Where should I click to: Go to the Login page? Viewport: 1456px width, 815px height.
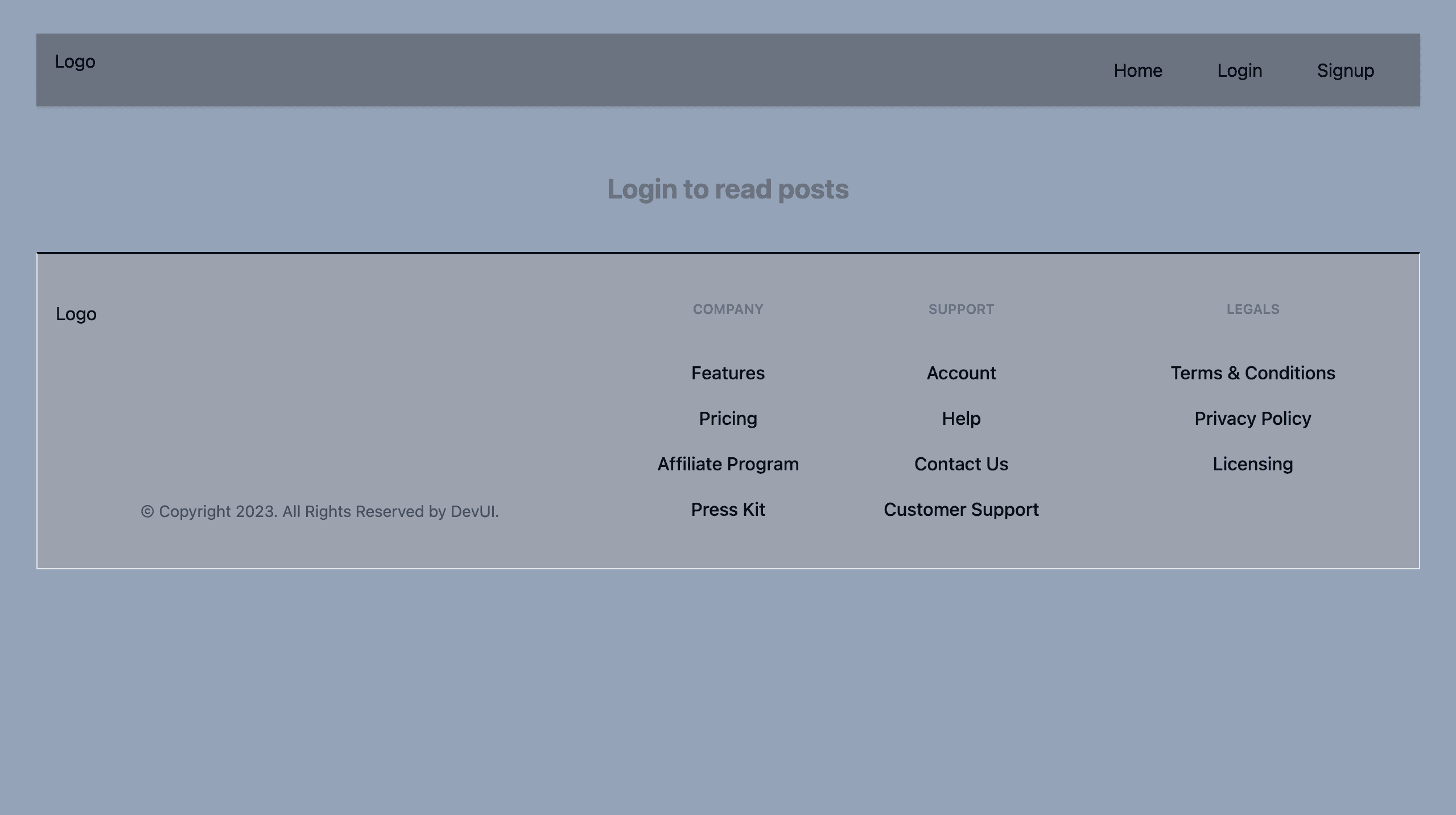pos(1239,71)
